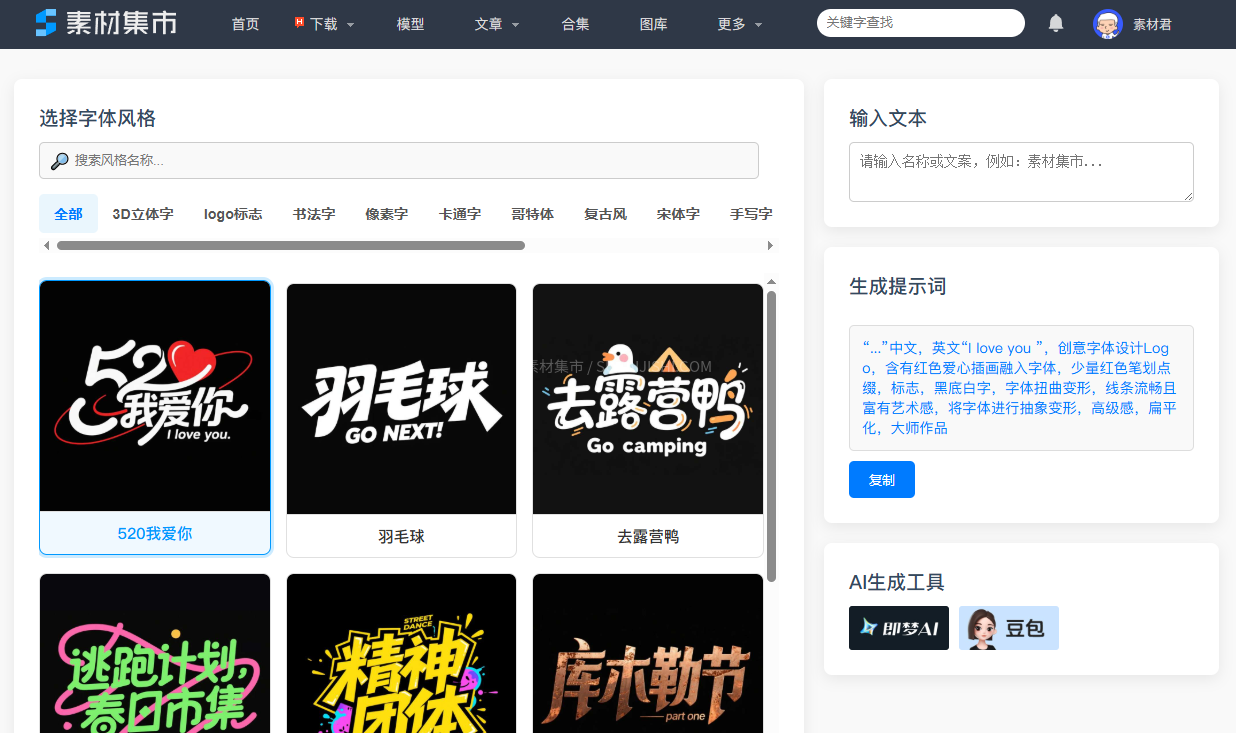The image size is (1236, 733).
Task: Click the 去露营鸭 caption label
Action: coord(648,537)
